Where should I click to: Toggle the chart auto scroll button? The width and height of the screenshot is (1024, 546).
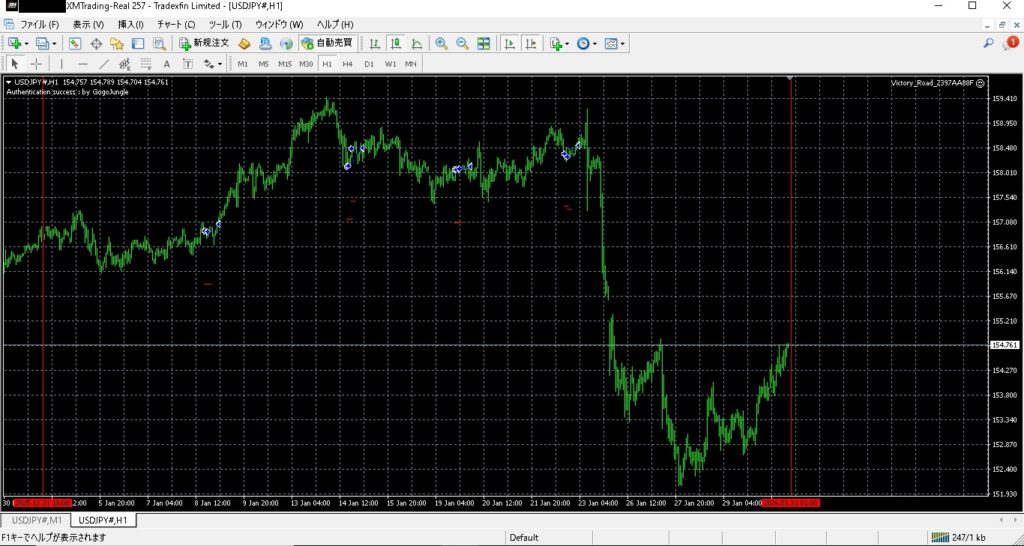pyautogui.click(x=509, y=43)
